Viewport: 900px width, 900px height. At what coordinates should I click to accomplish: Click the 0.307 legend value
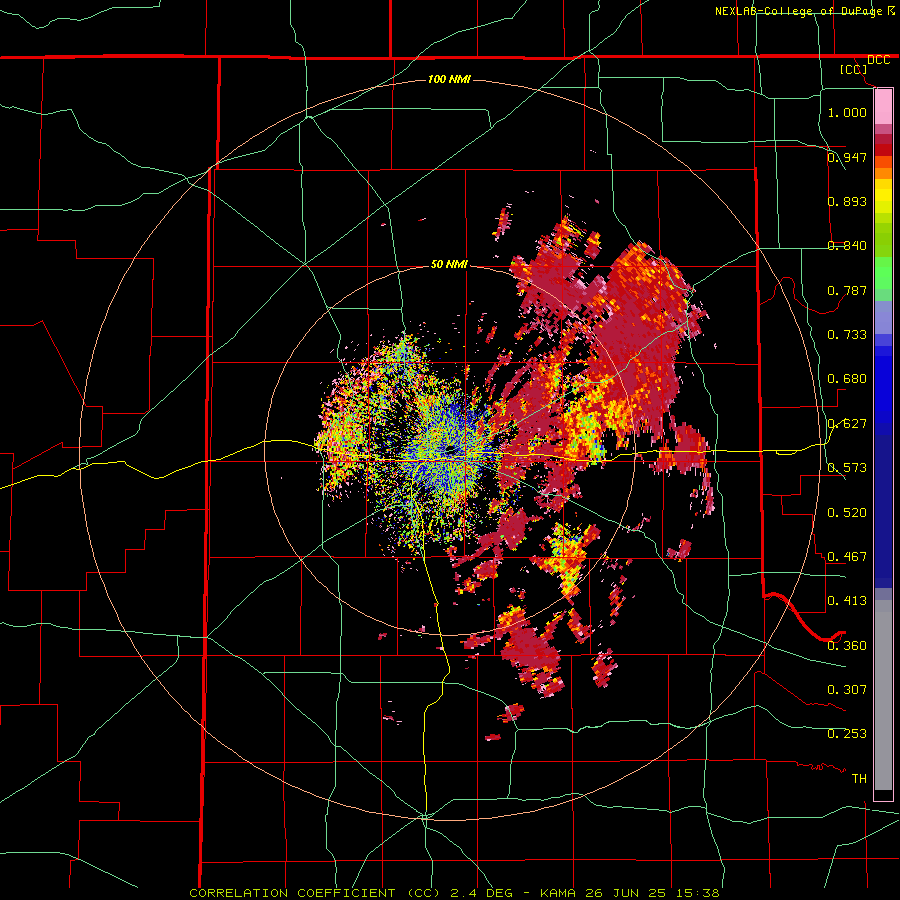click(x=847, y=689)
